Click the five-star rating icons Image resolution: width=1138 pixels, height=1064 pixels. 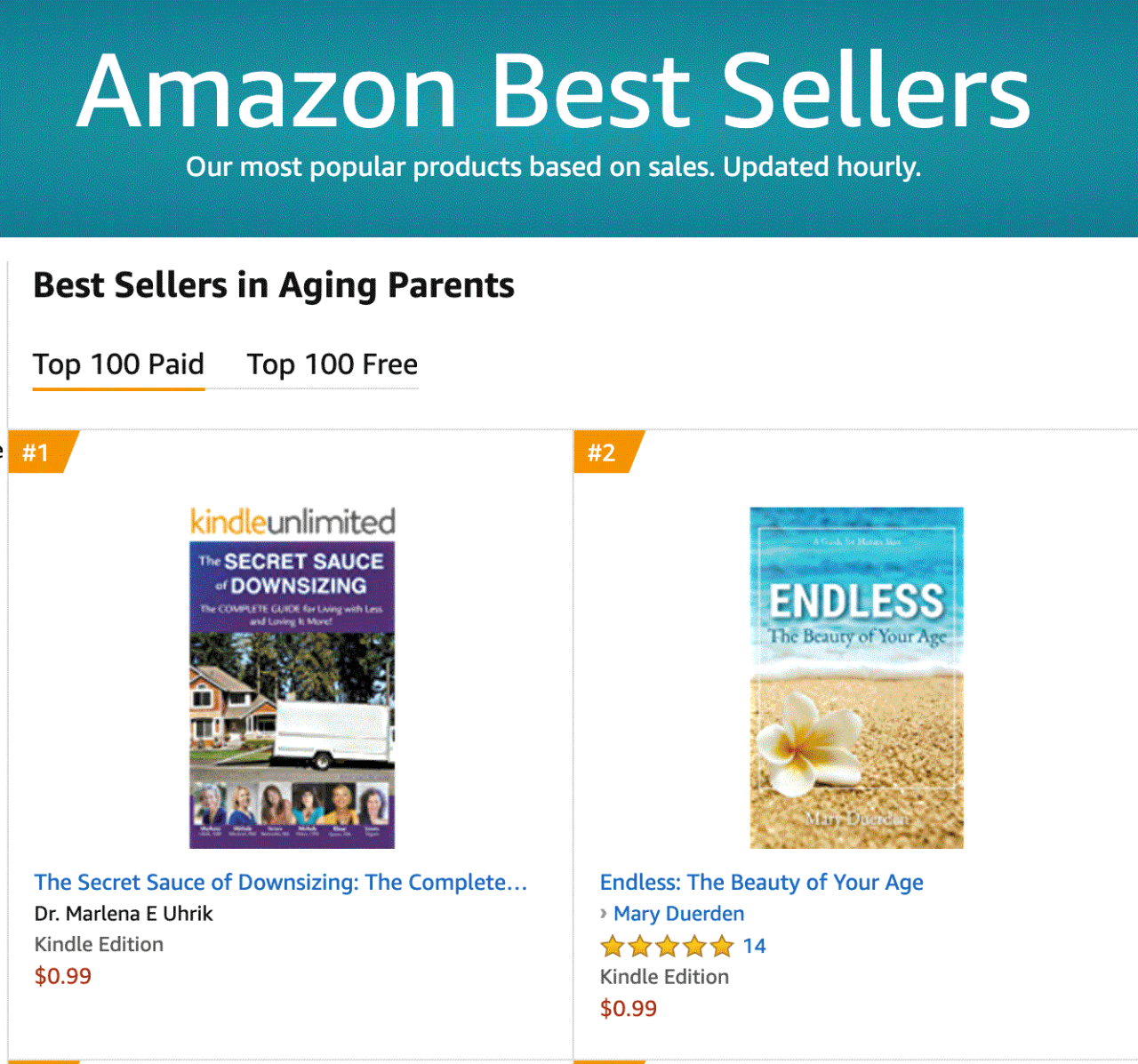[667, 946]
